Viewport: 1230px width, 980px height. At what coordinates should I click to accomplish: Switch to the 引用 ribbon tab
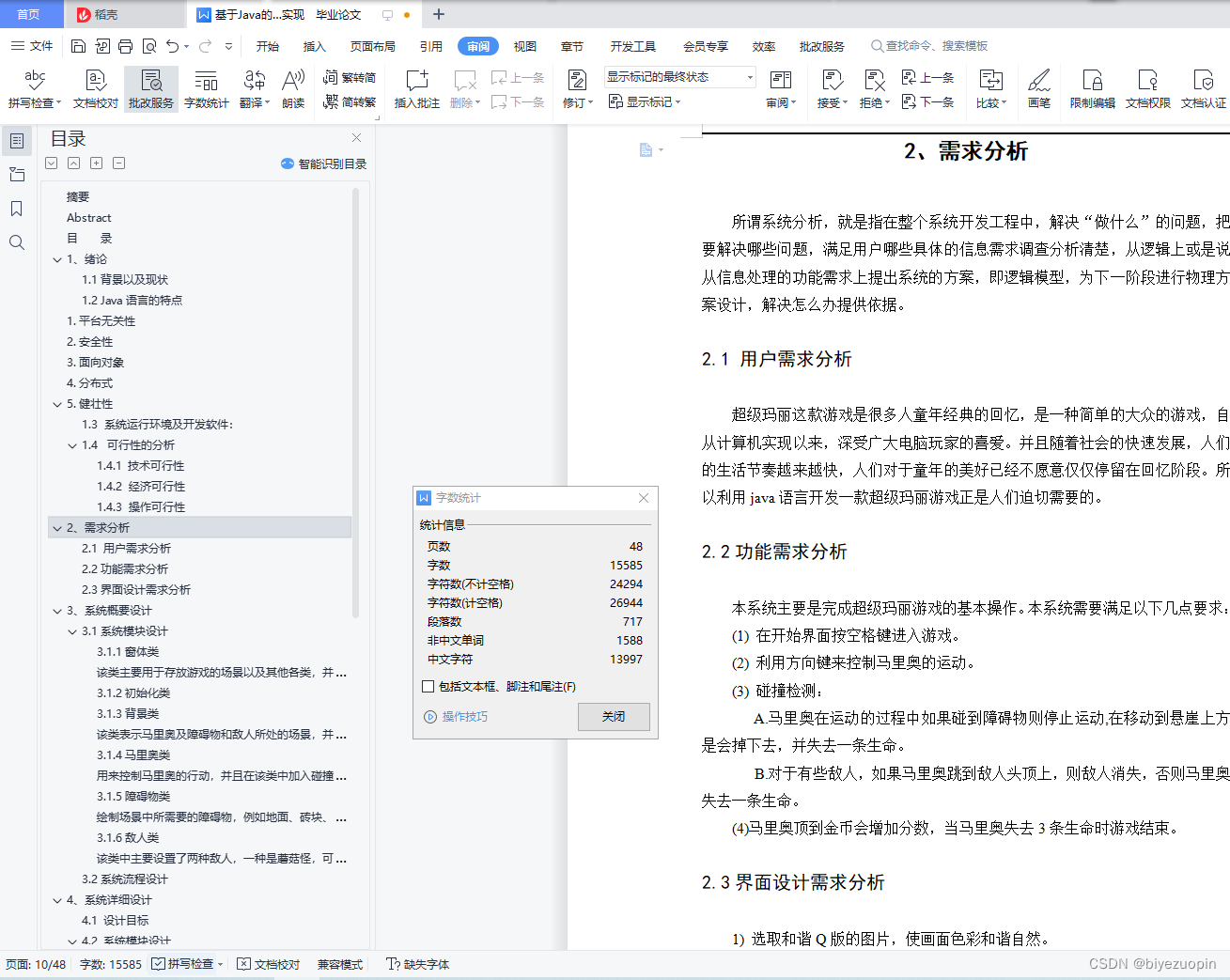tap(431, 46)
